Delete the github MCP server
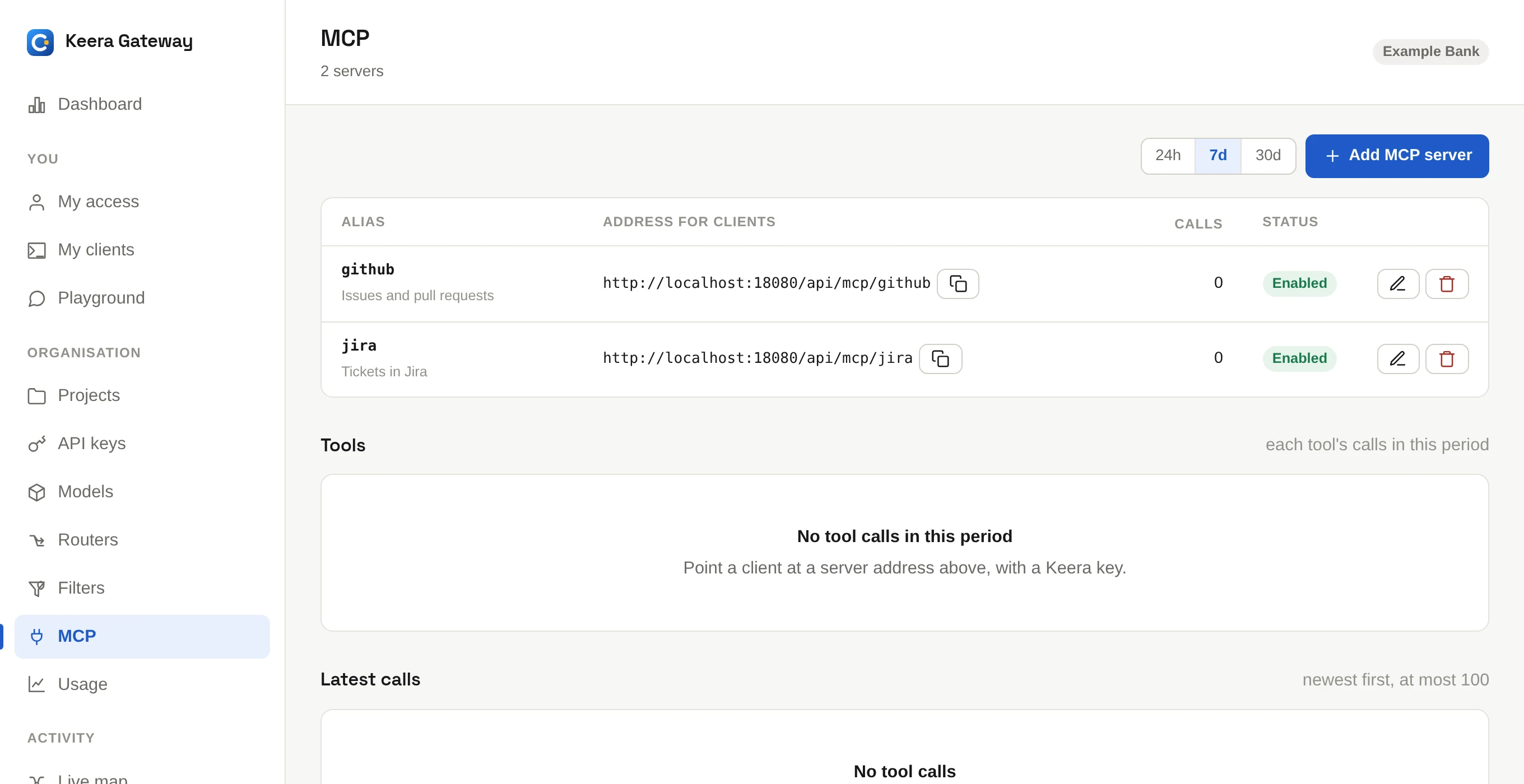Image resolution: width=1524 pixels, height=784 pixels. 1447,284
